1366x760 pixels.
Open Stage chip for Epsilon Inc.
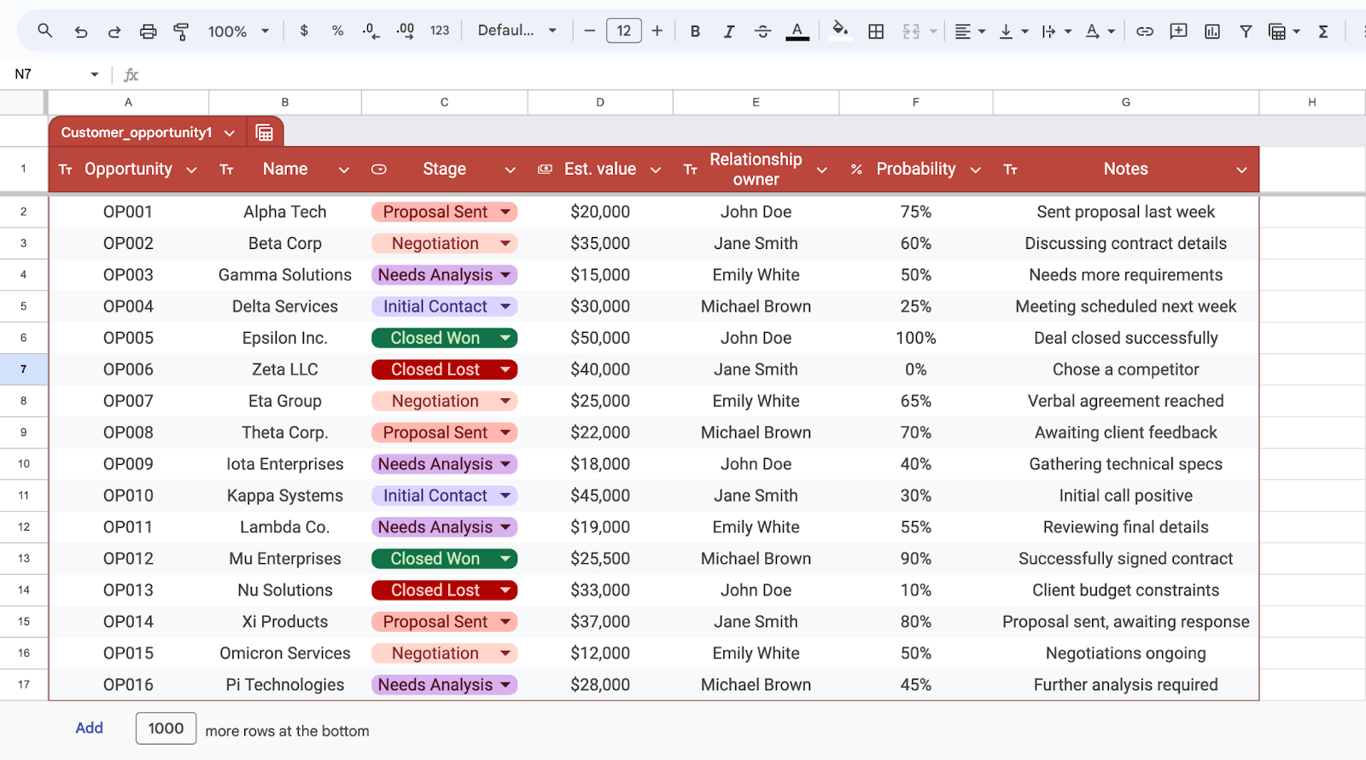[x=506, y=338]
